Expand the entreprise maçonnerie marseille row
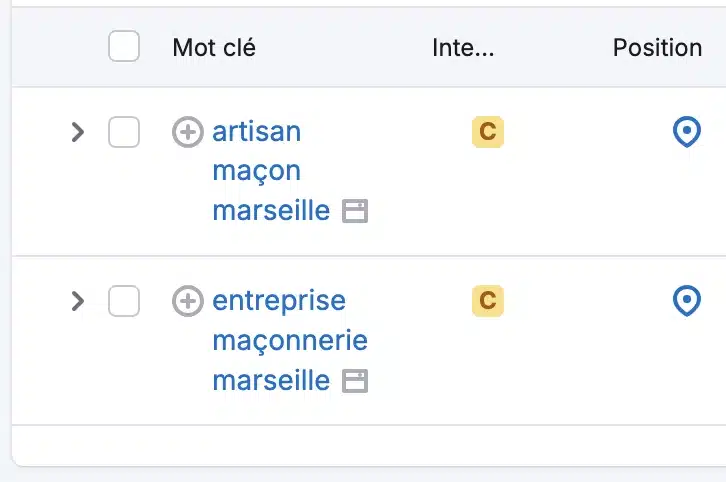This screenshot has height=482, width=726. 78,301
